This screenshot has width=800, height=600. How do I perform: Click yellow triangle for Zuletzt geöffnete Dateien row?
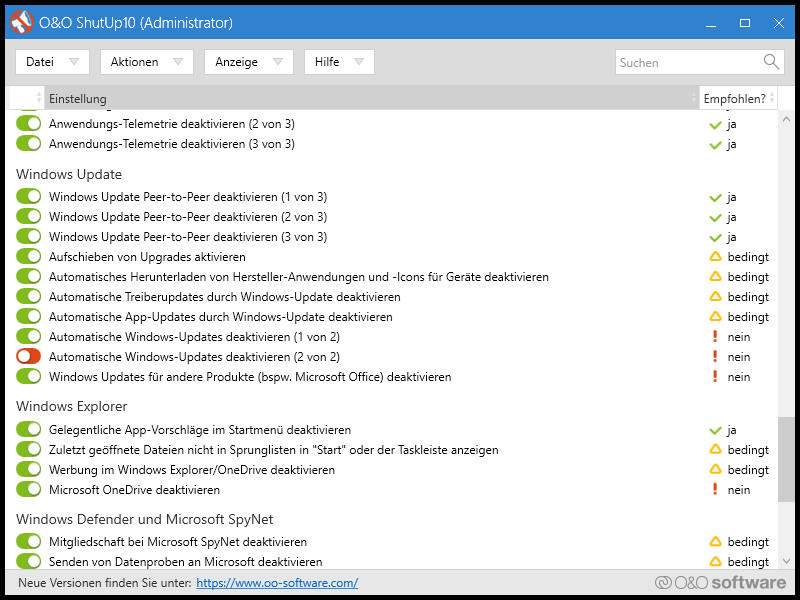point(715,449)
